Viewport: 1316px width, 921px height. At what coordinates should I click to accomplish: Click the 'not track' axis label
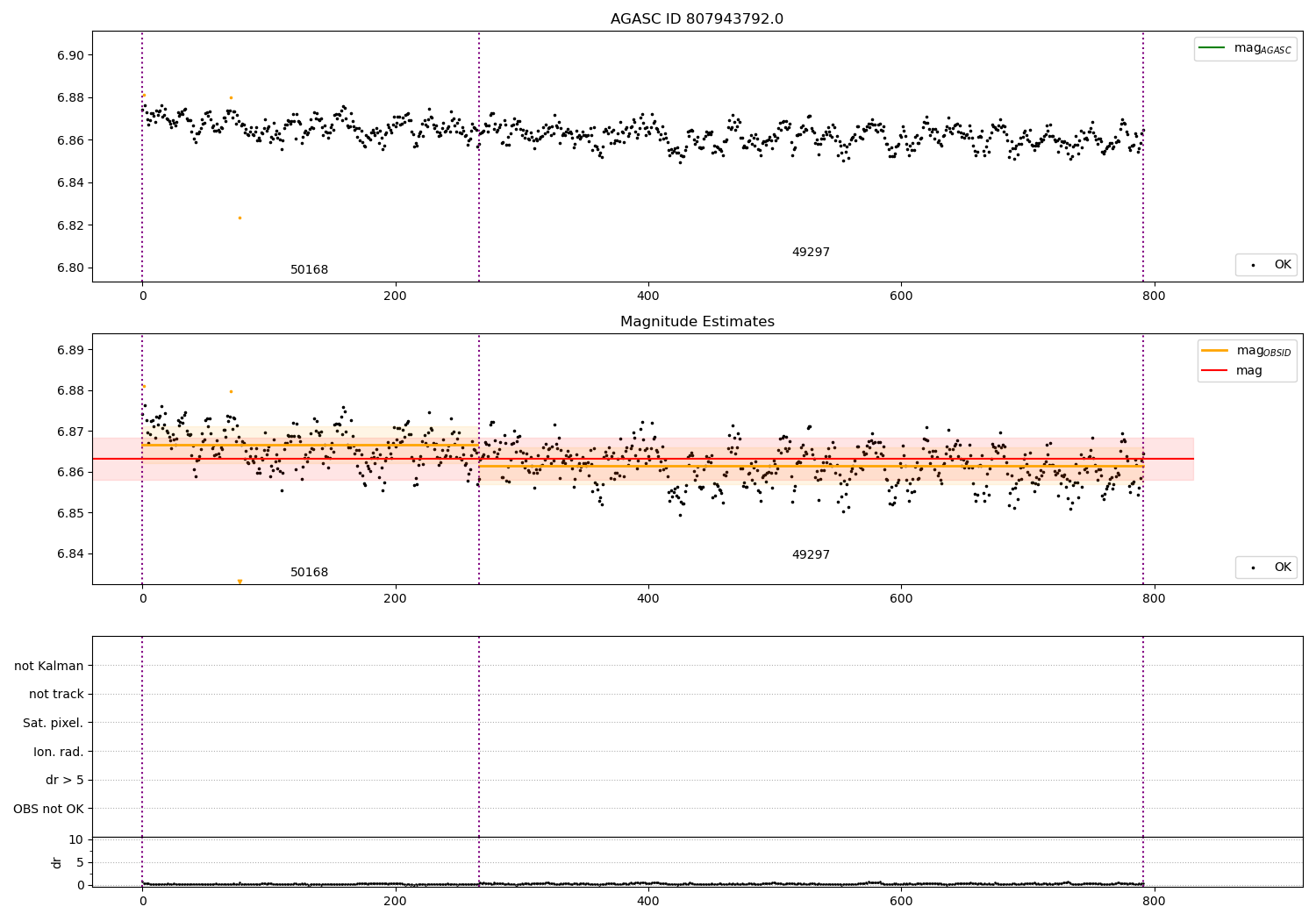(x=56, y=694)
